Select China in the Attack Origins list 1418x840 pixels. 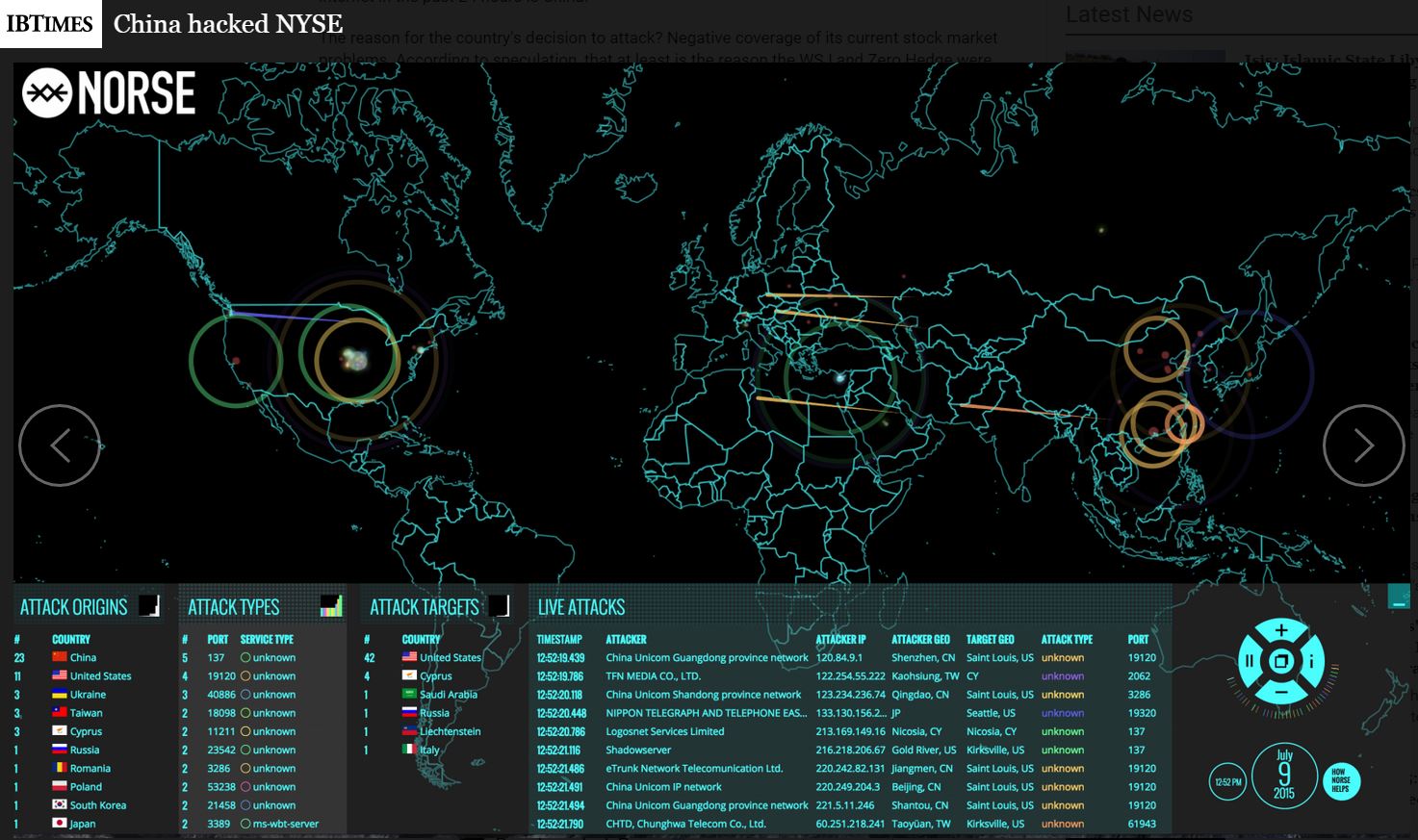coord(83,657)
